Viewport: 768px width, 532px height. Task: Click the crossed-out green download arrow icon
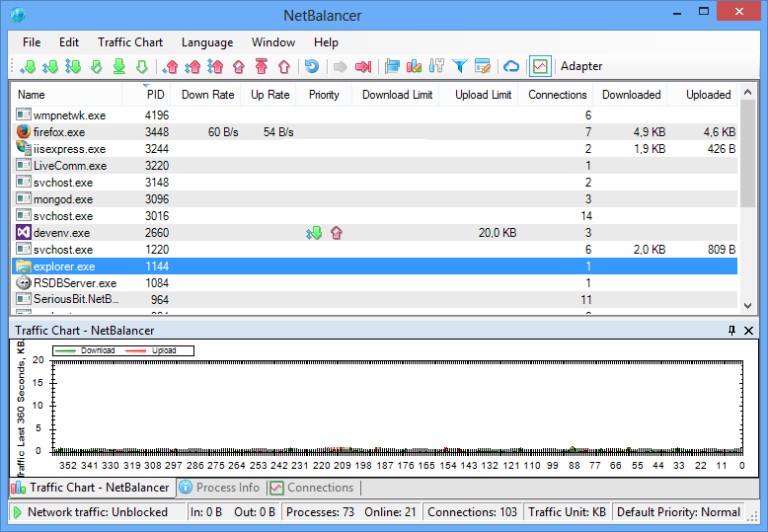click(x=96, y=66)
